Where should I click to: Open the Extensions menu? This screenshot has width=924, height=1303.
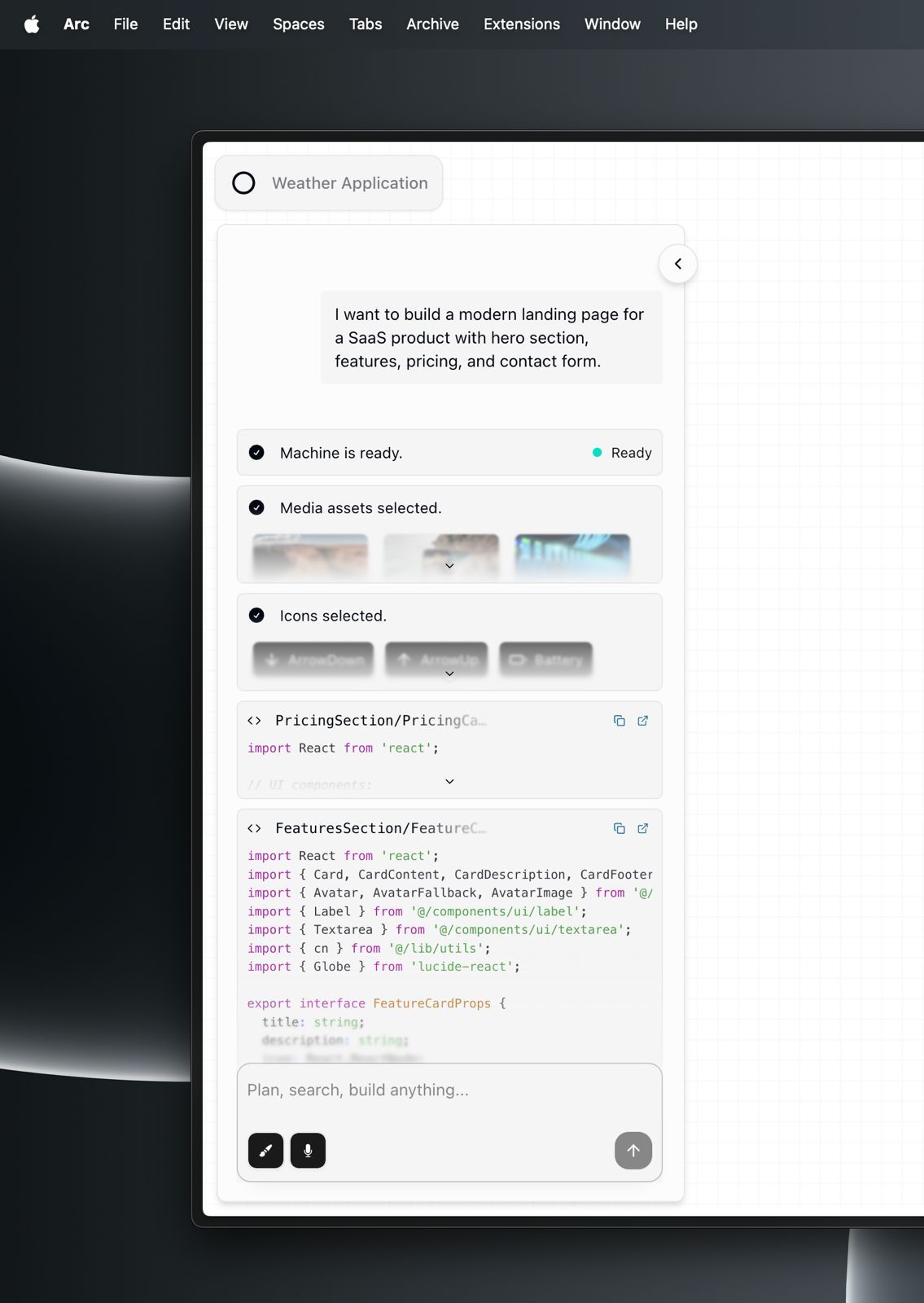click(522, 24)
